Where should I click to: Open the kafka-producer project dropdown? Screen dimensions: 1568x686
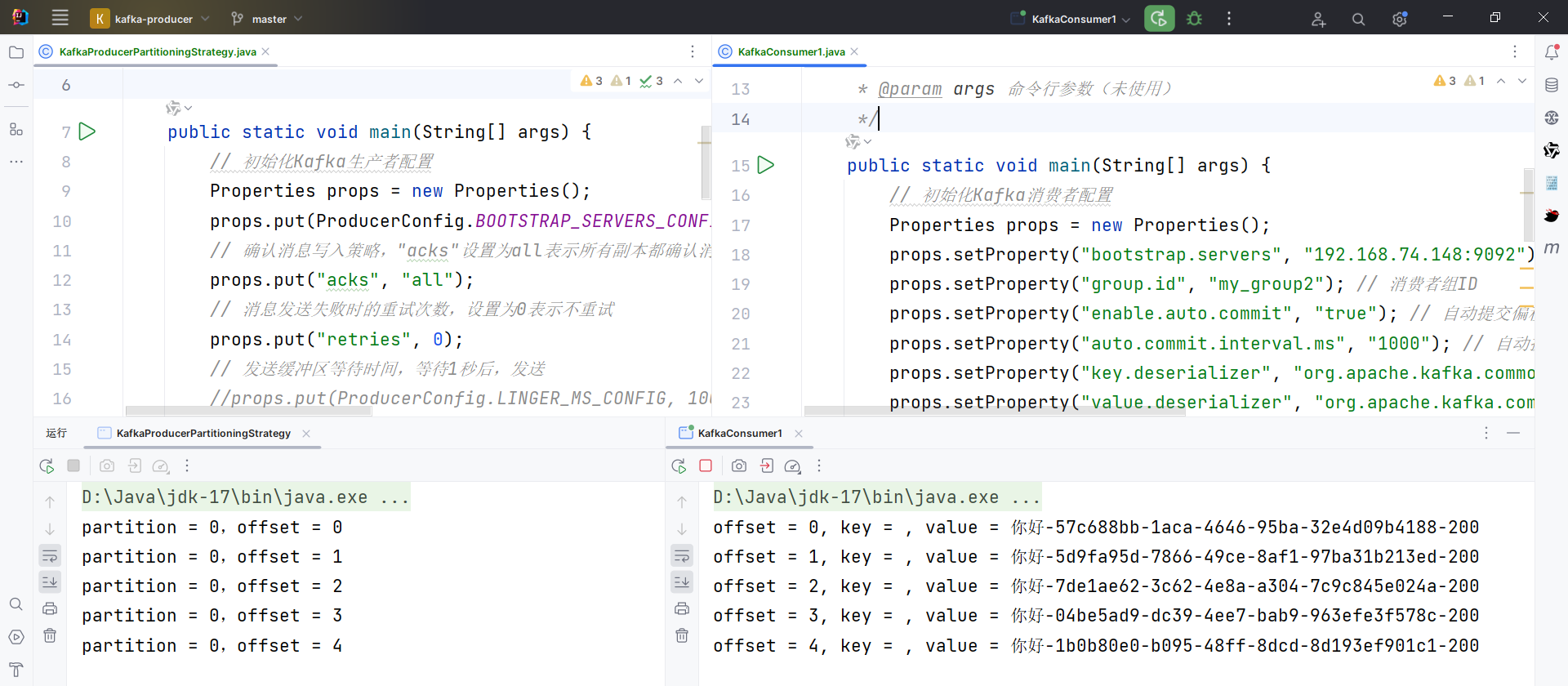tap(150, 19)
